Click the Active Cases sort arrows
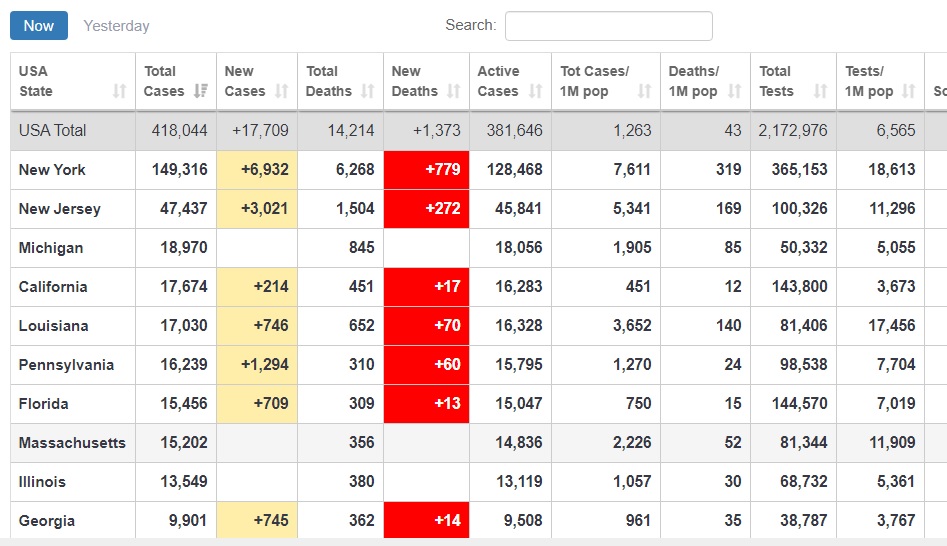The image size is (947, 546). tap(536, 91)
